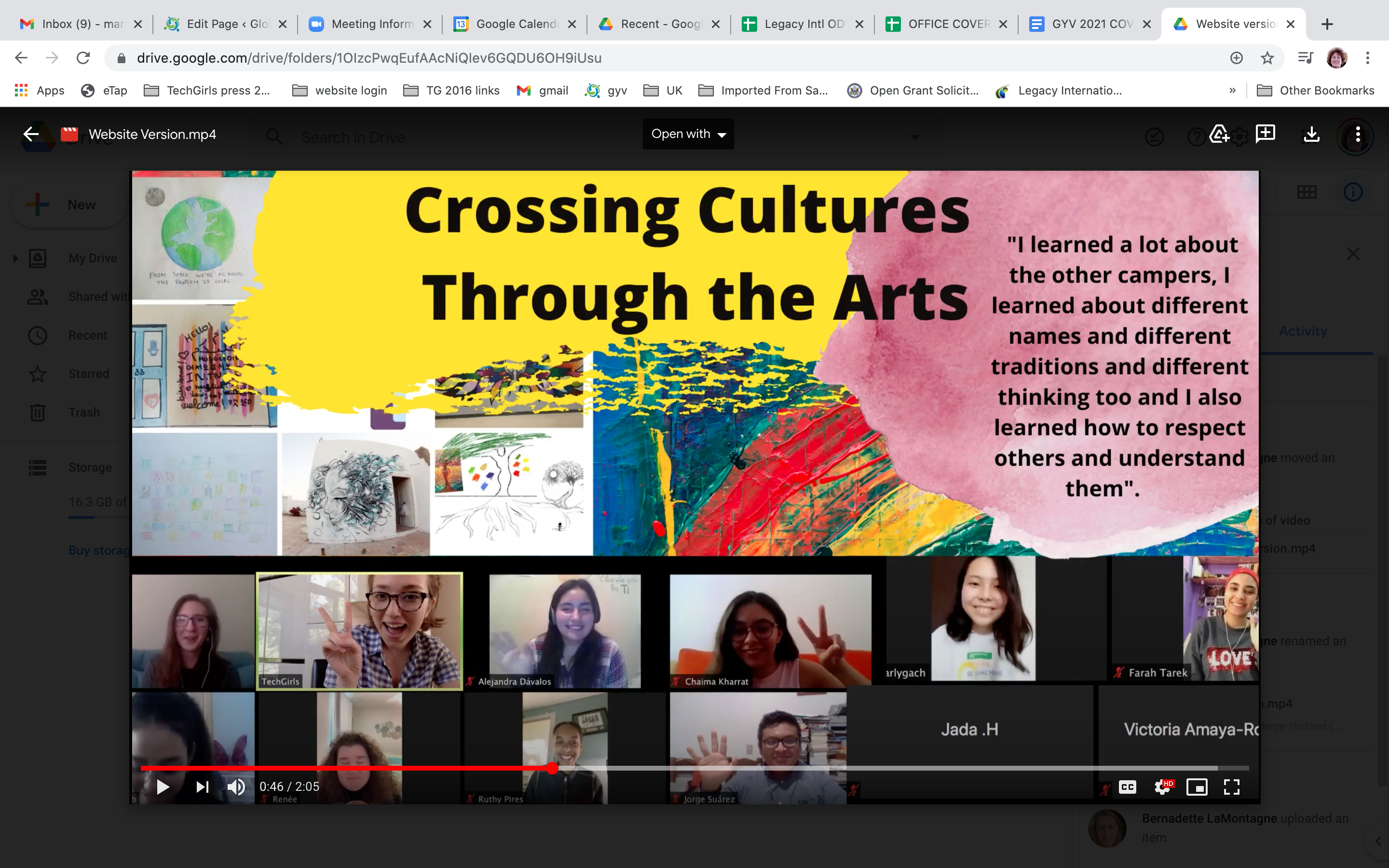Viewport: 1389px width, 868px height.
Task: Open website login bookmark folder
Action: (x=340, y=91)
